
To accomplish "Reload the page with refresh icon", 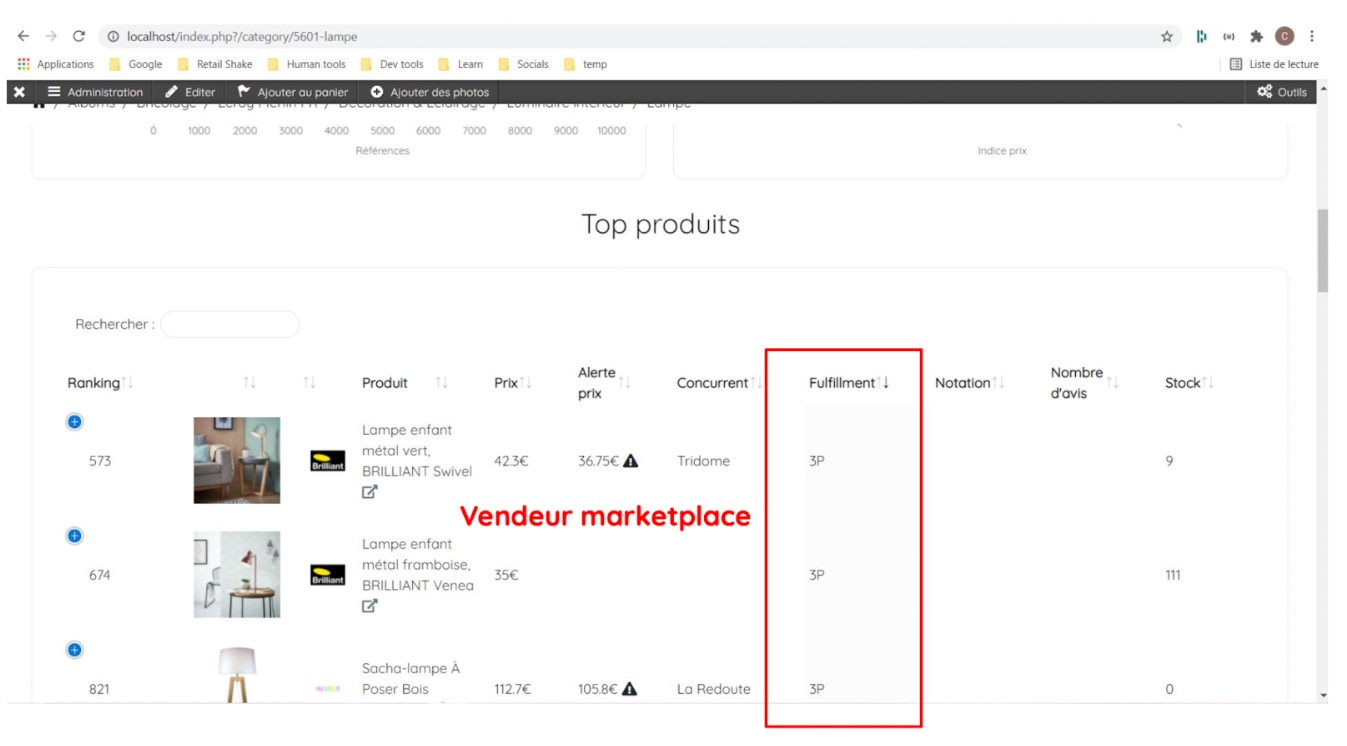I will pos(79,37).
